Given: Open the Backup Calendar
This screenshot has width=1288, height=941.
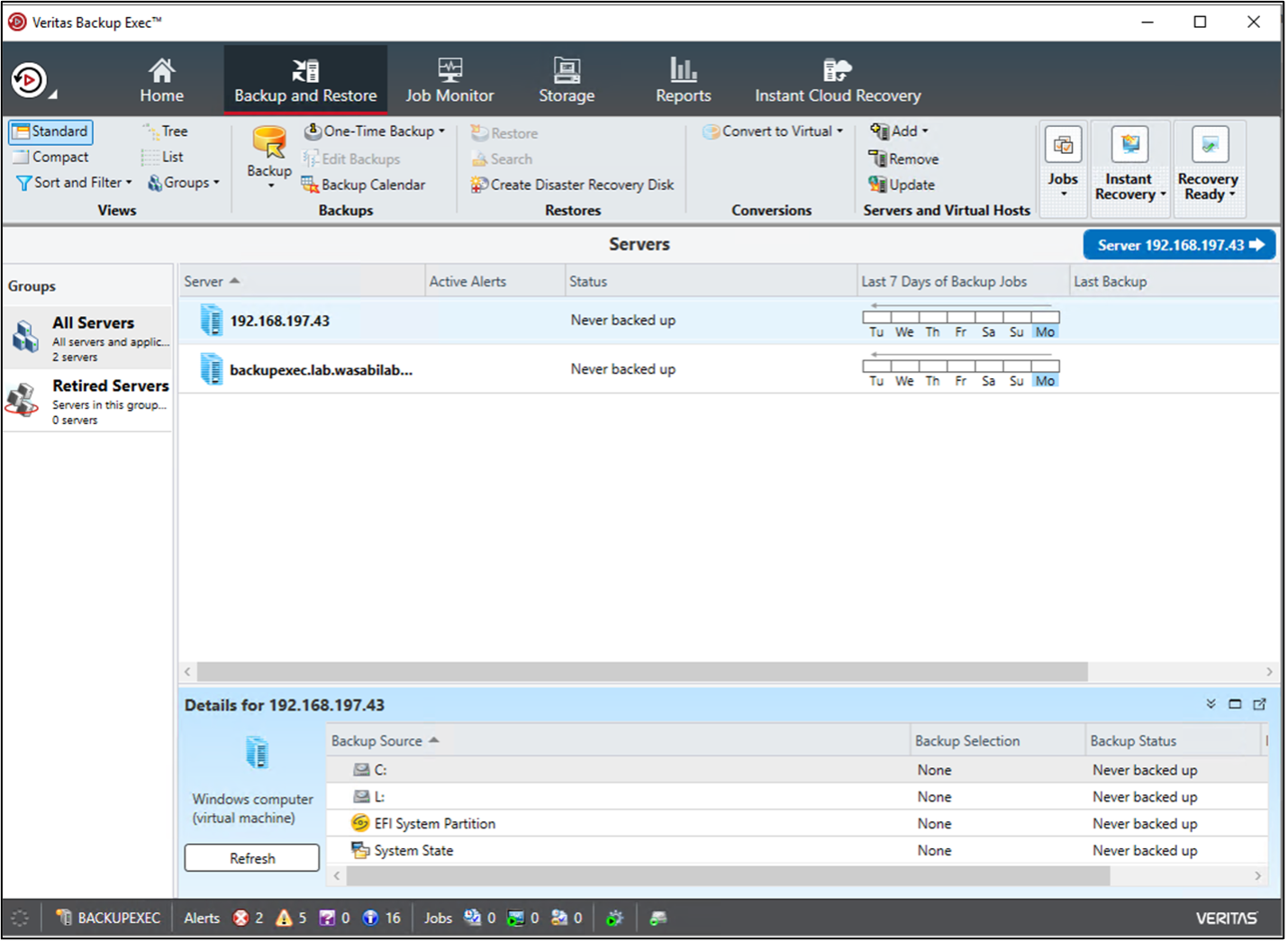Looking at the screenshot, I should 363,185.
